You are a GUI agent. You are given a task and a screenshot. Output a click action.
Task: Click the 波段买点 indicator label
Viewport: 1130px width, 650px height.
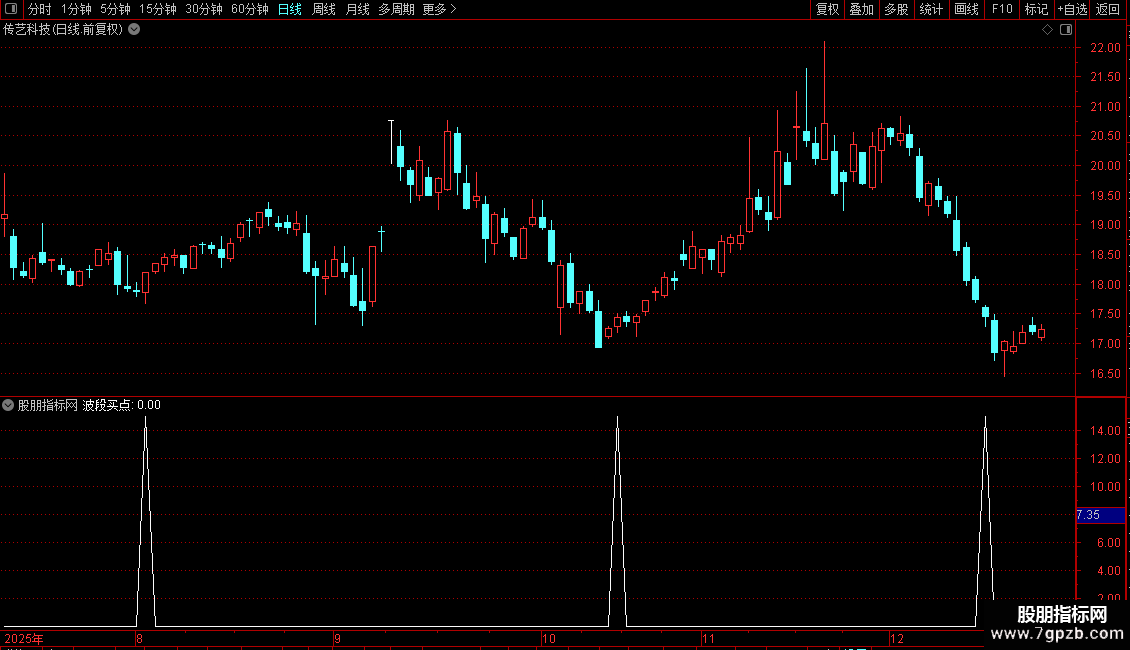(107, 405)
